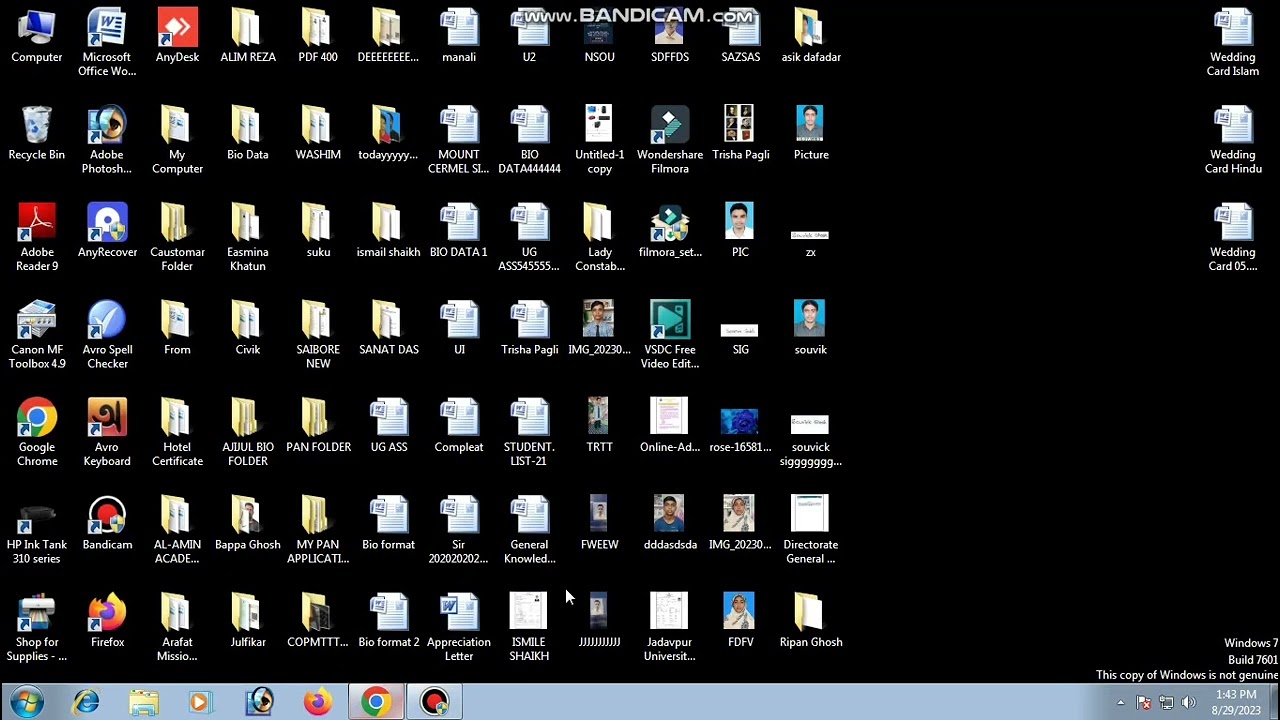
Task: Select the Jadavpur University image file
Action: click(x=670, y=627)
